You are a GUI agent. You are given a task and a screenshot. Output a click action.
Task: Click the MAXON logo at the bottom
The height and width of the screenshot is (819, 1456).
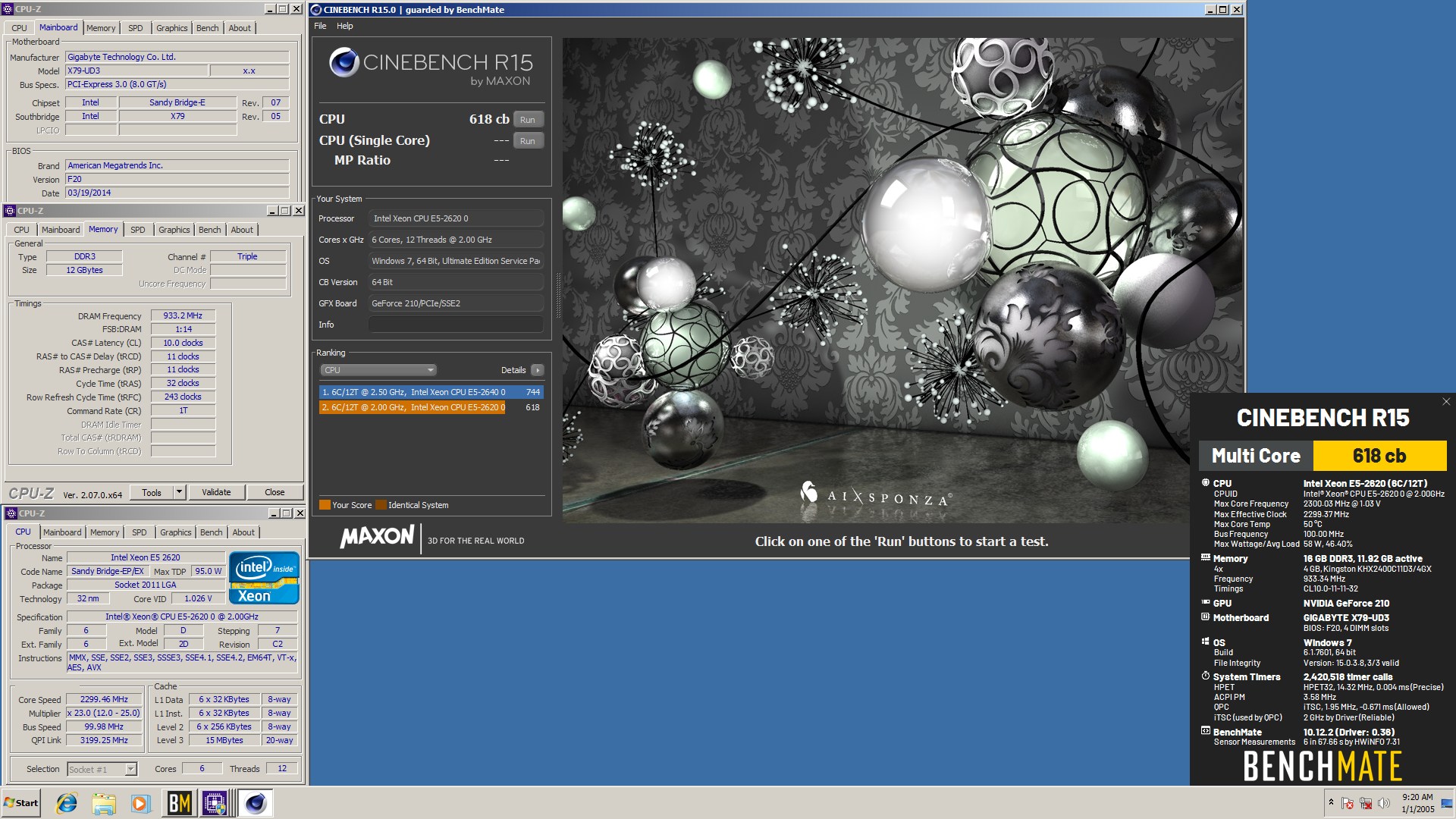tap(377, 537)
